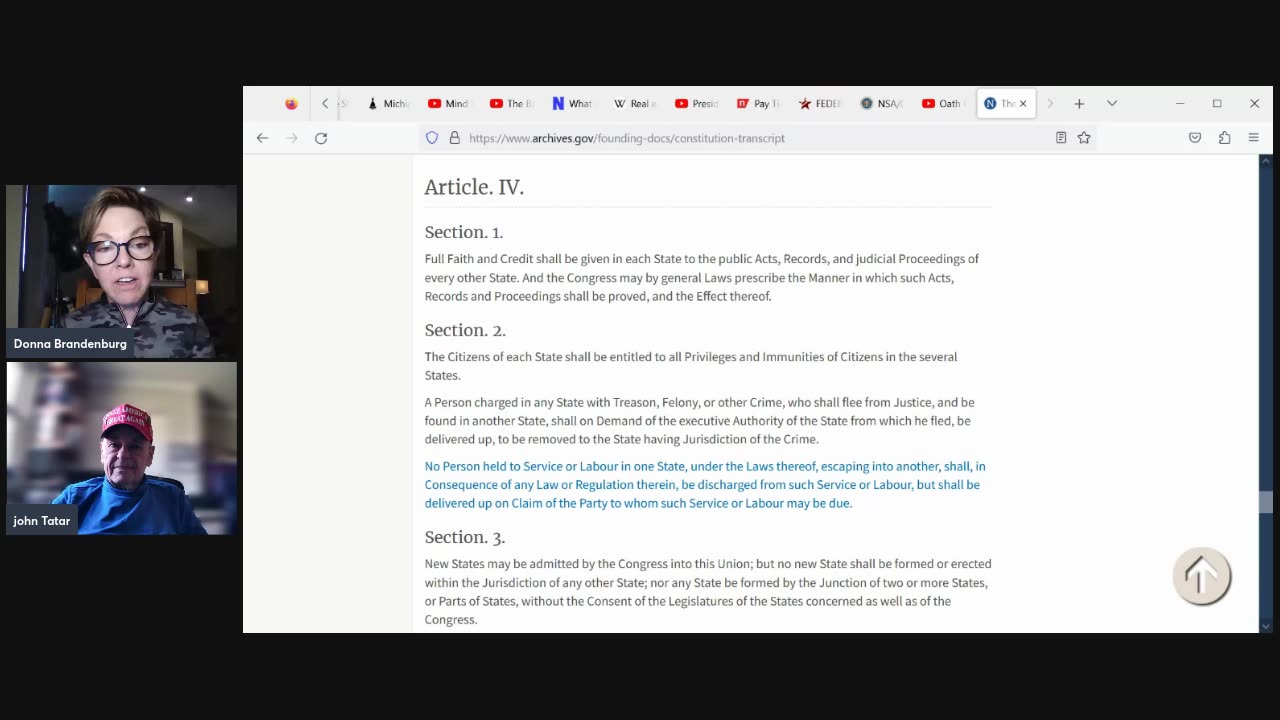Viewport: 1280px width, 720px height.
Task: Reload the current page
Action: [x=321, y=138]
